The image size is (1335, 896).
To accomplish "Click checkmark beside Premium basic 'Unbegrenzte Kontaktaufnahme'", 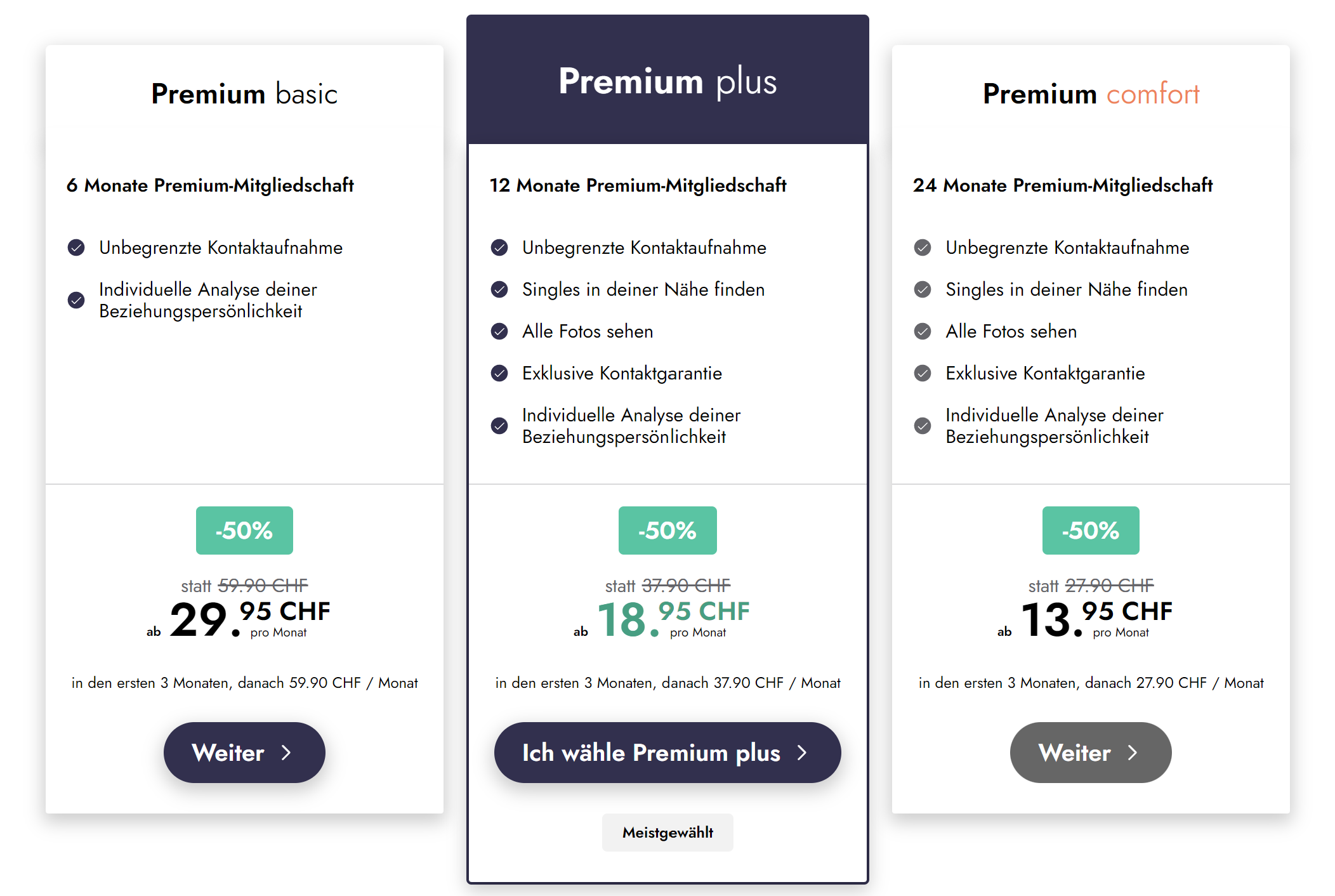I will (76, 247).
